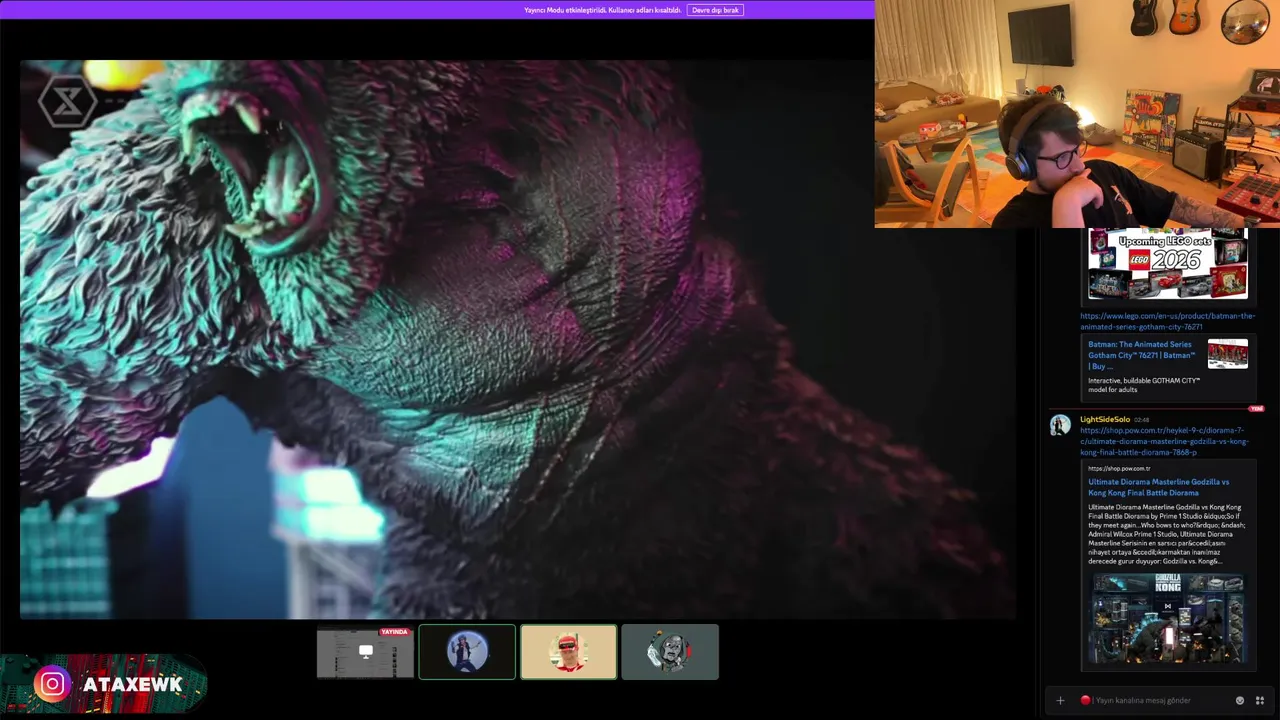Click the Instagram icon in ATAXEWK overlay

(x=52, y=684)
